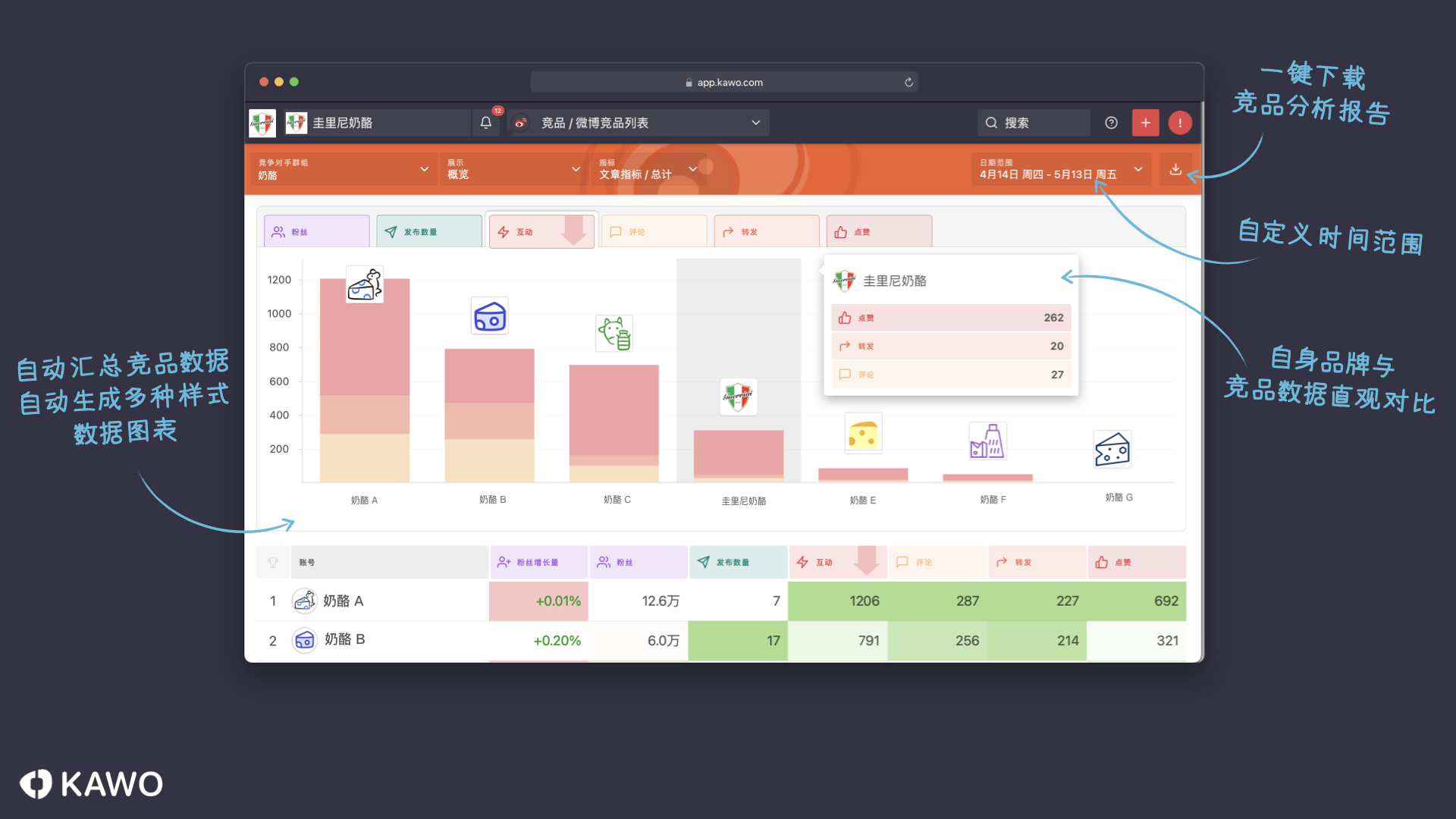This screenshot has height=819, width=1456.
Task: Sort table by 转发 column header
Action: point(1036,562)
